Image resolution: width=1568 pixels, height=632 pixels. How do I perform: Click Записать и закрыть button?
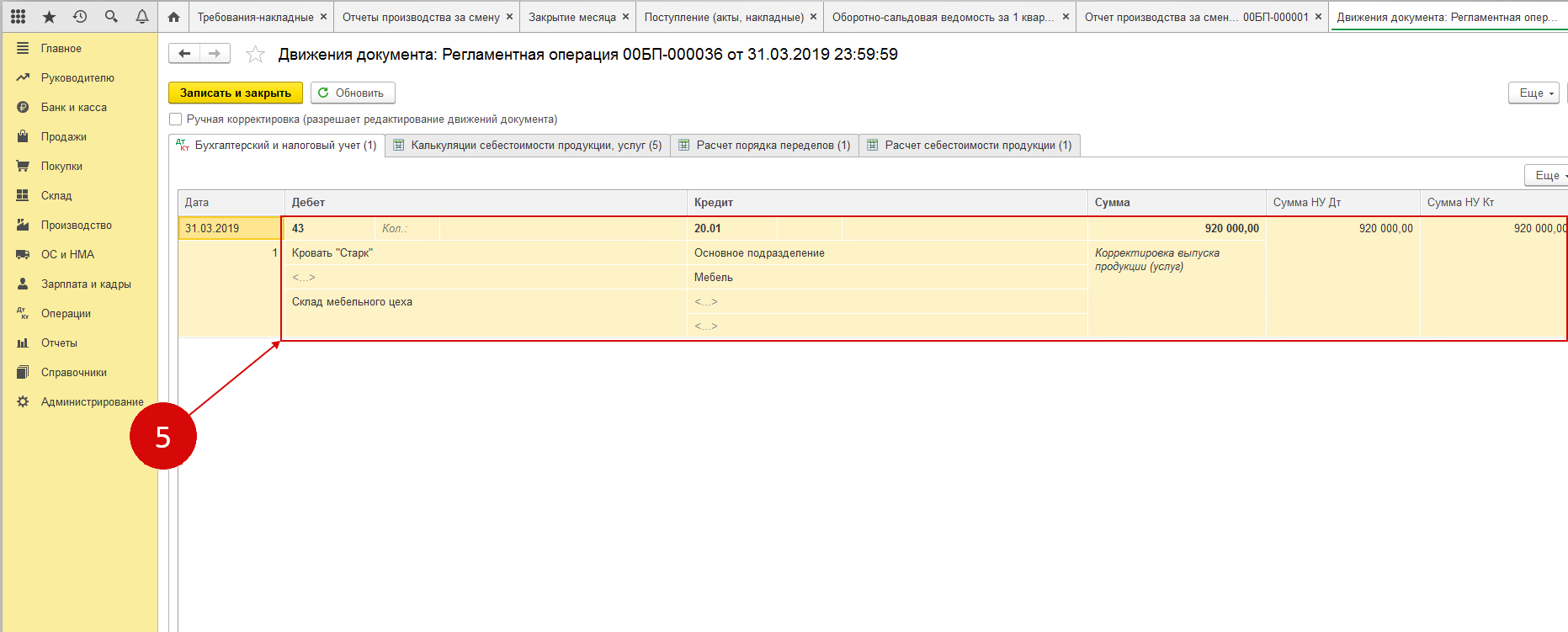point(236,93)
